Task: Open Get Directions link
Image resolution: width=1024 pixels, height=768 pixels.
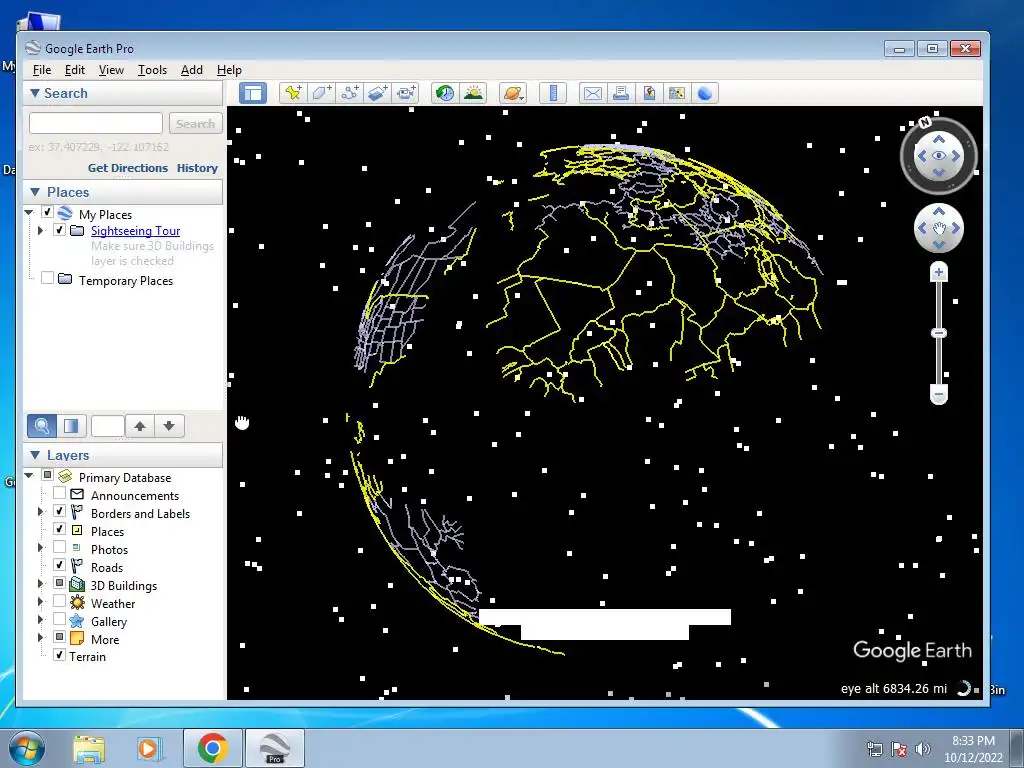Action: click(x=128, y=168)
